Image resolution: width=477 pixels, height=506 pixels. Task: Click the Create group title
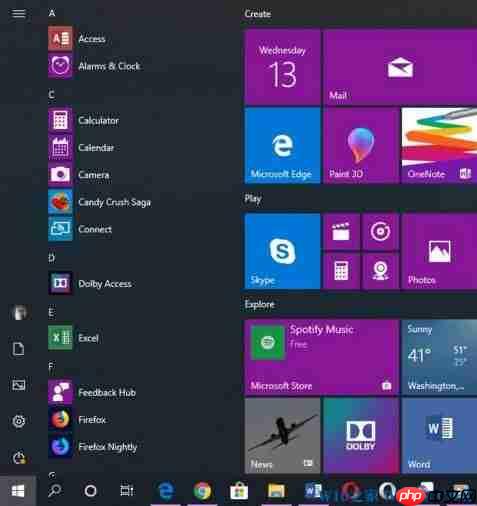tap(257, 14)
